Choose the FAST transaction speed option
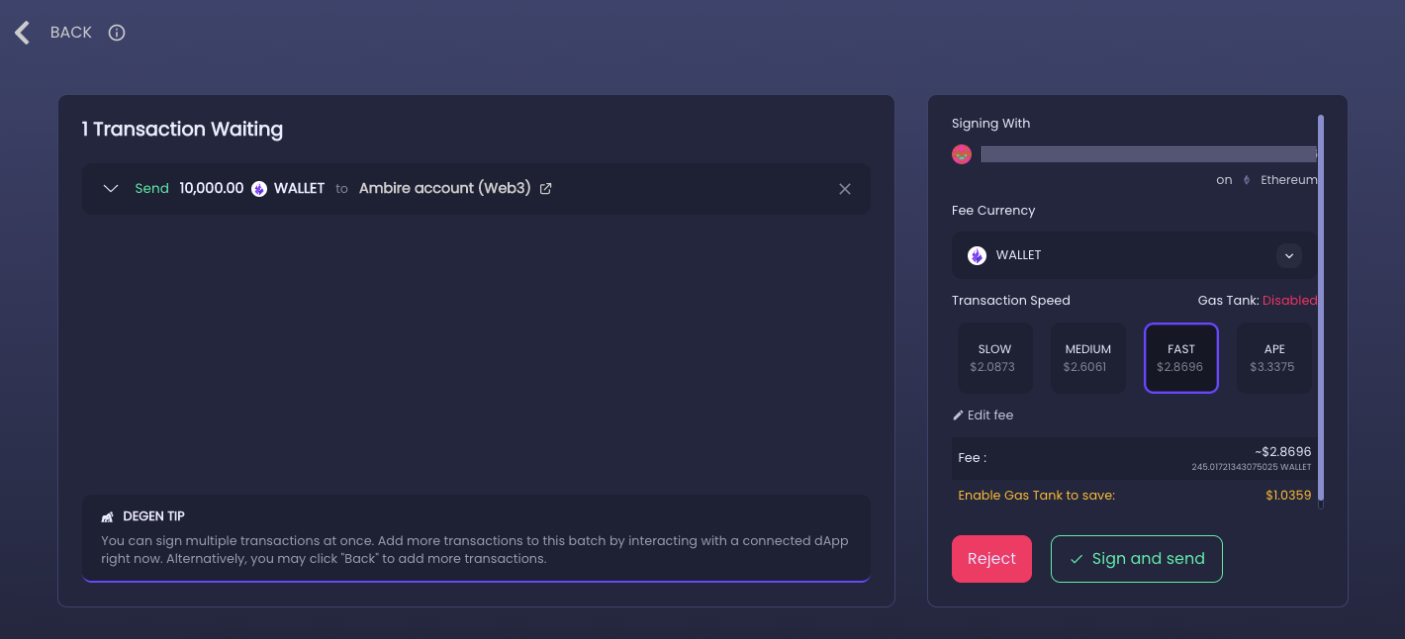Viewport: 1405px width, 639px height. (1181, 358)
